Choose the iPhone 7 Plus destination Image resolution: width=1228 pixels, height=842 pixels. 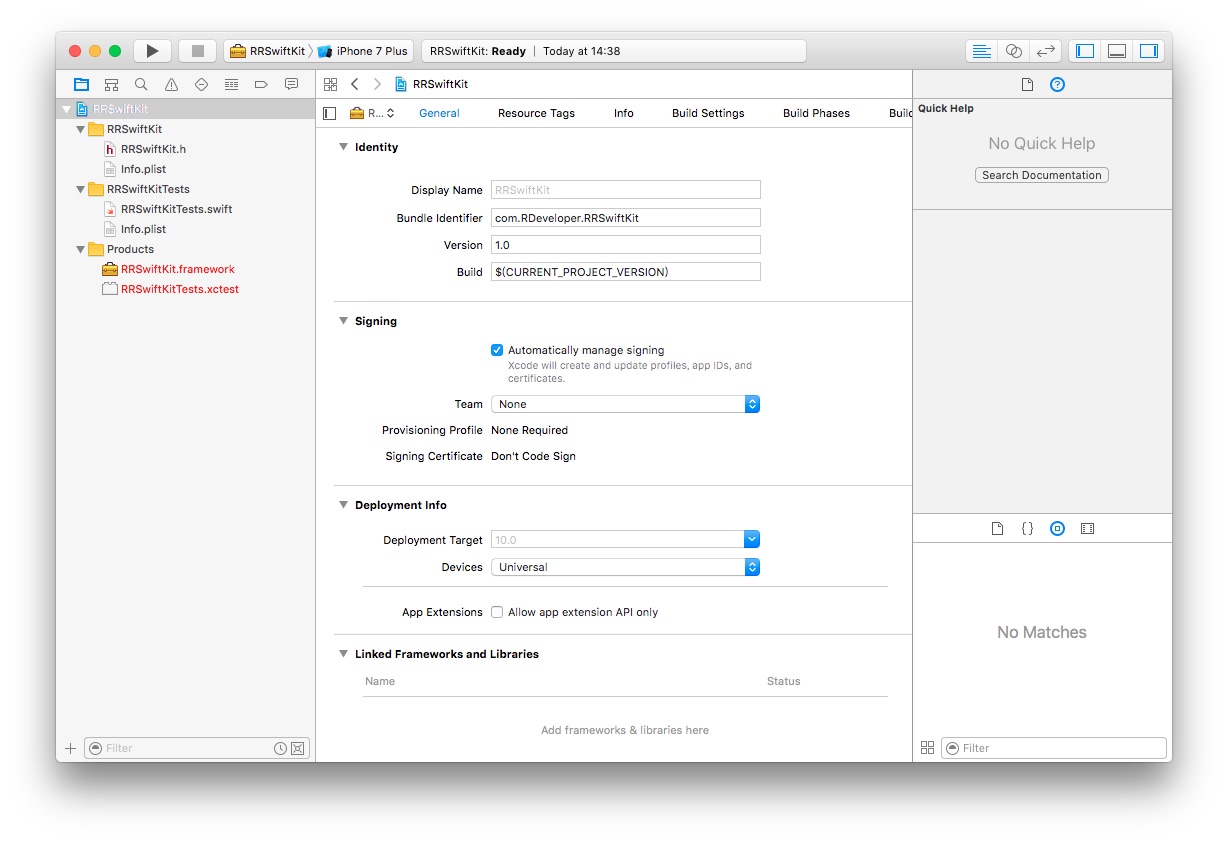364,51
